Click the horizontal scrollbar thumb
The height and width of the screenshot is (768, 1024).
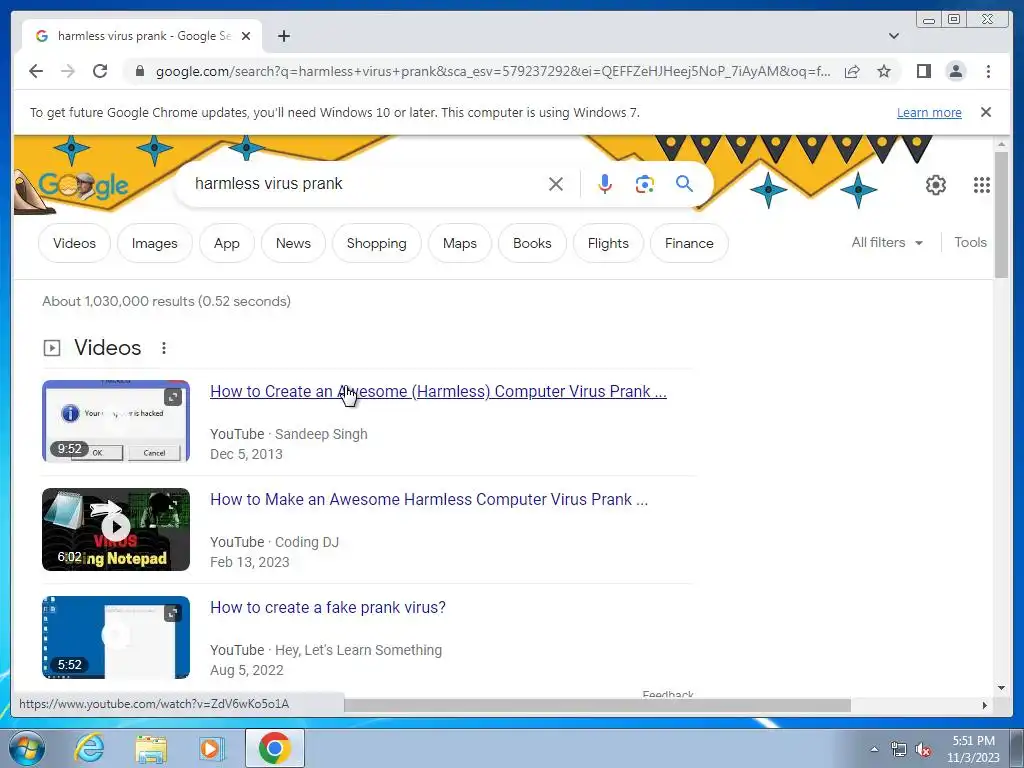(x=598, y=705)
